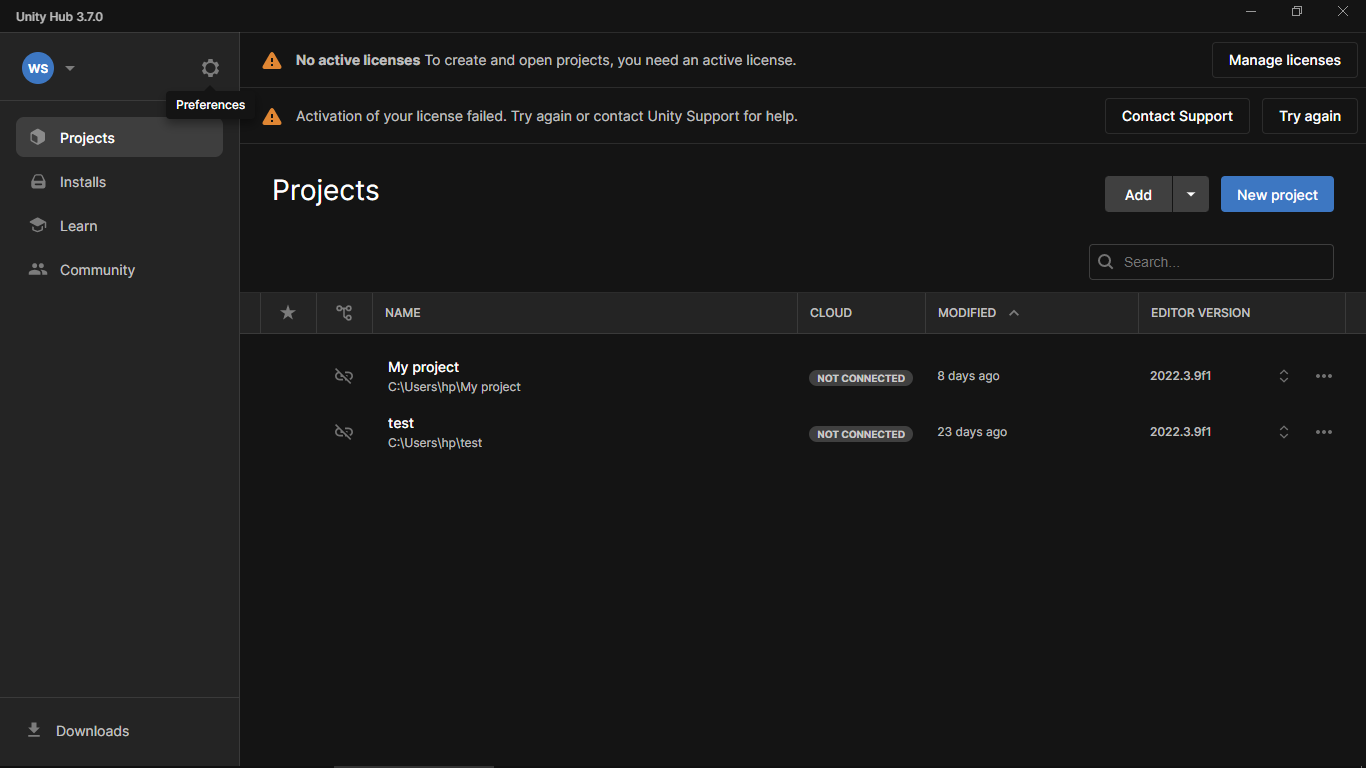Screen dimensions: 1366x768
Task: Toggle the favorites star column header
Action: [287, 313]
